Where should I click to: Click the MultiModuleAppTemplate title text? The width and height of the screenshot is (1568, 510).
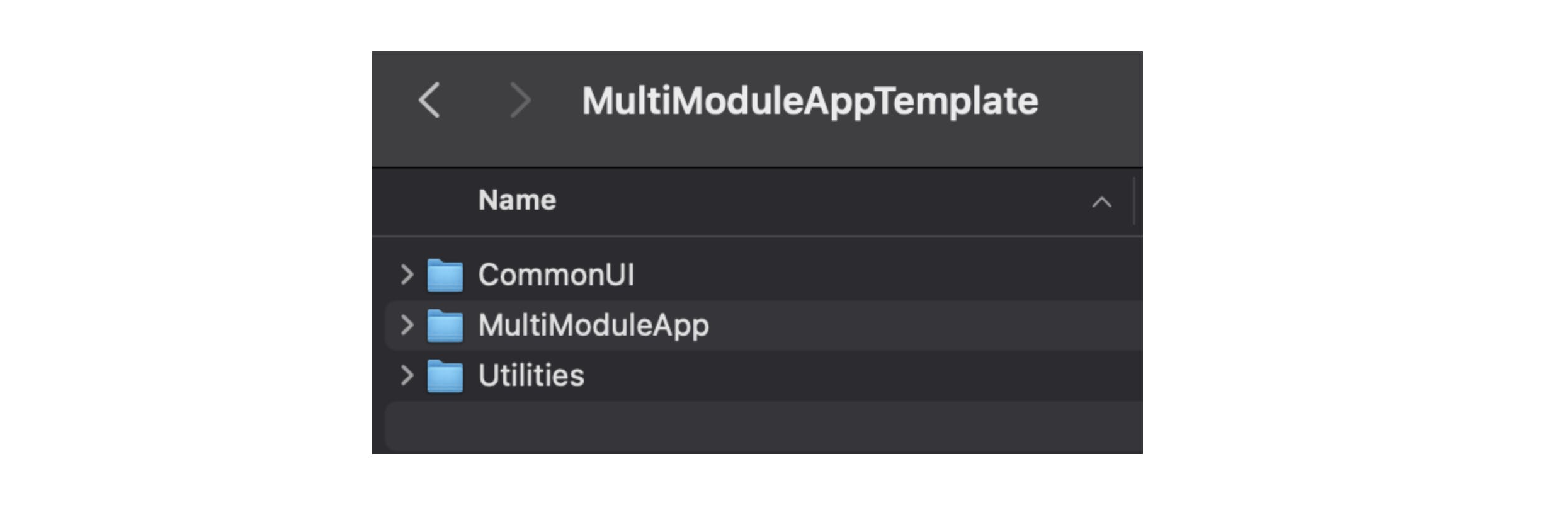click(x=811, y=99)
